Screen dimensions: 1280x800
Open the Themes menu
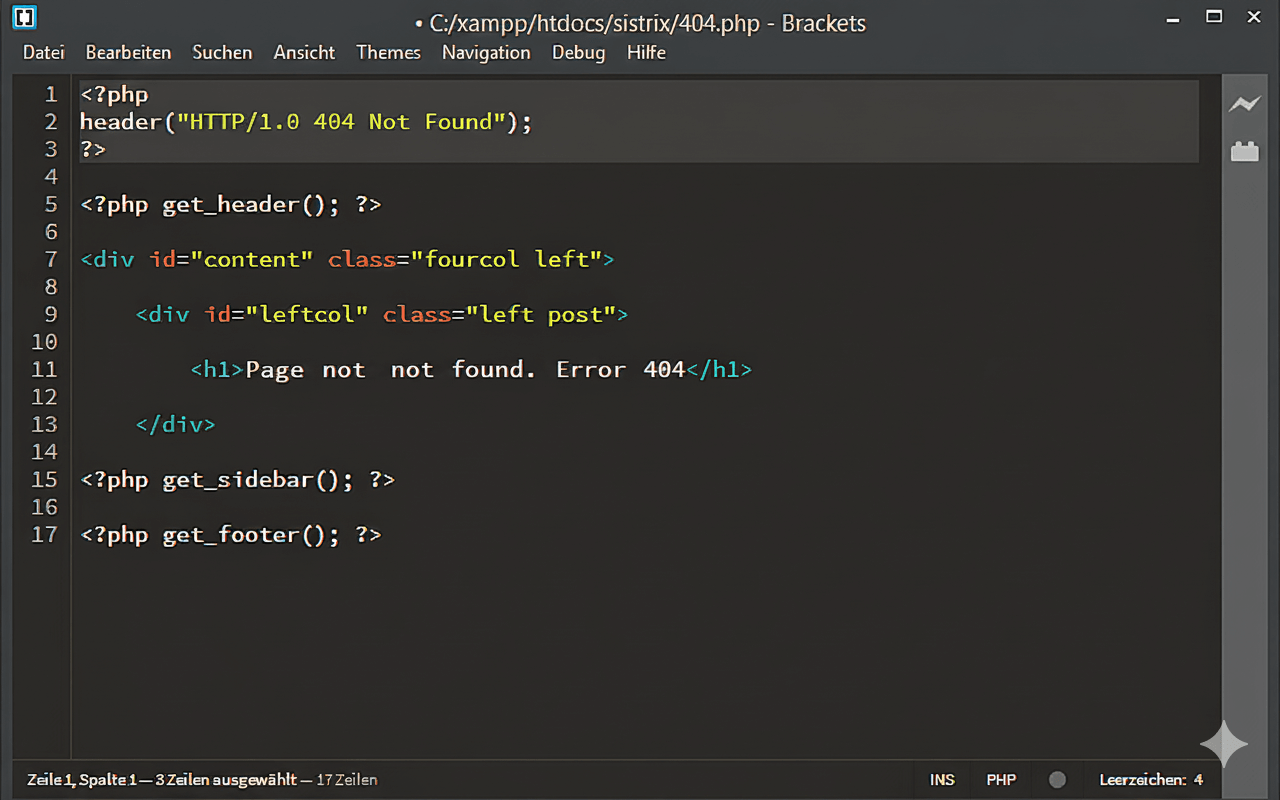coord(388,53)
